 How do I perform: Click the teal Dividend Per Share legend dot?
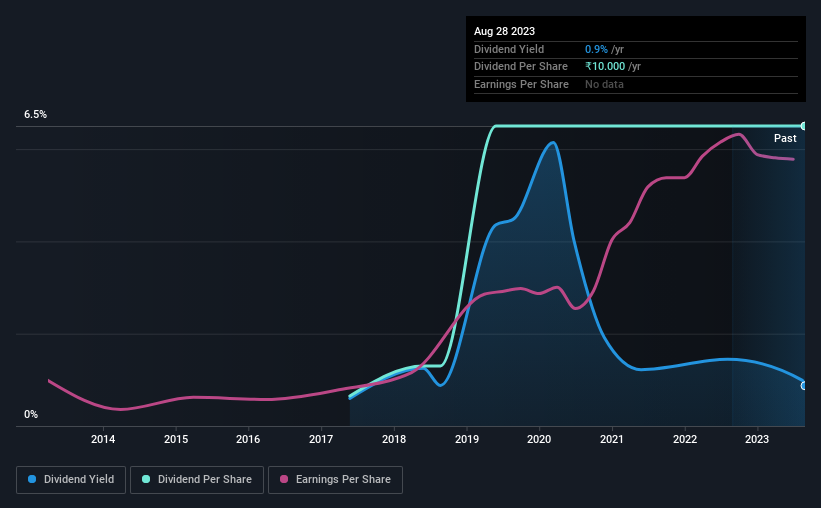146,479
